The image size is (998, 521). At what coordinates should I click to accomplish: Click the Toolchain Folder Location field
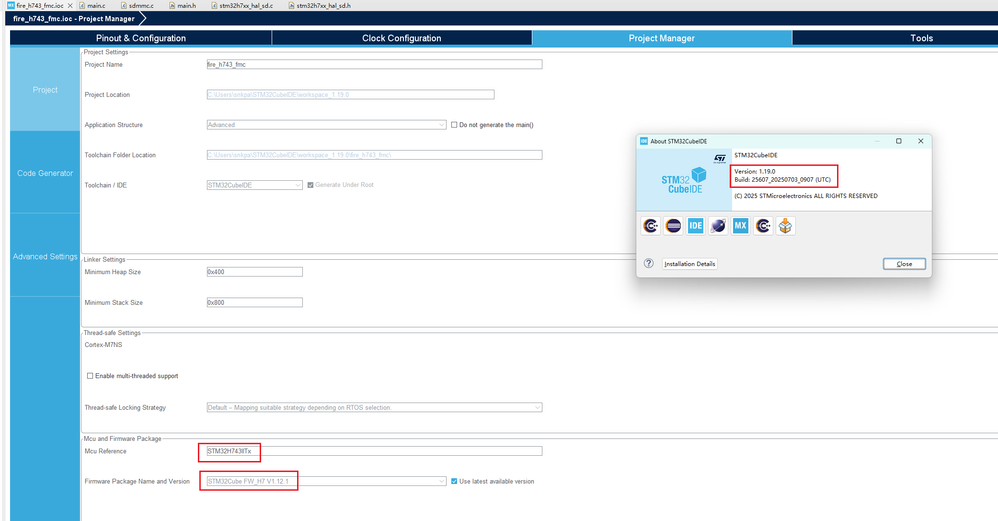tap(374, 155)
